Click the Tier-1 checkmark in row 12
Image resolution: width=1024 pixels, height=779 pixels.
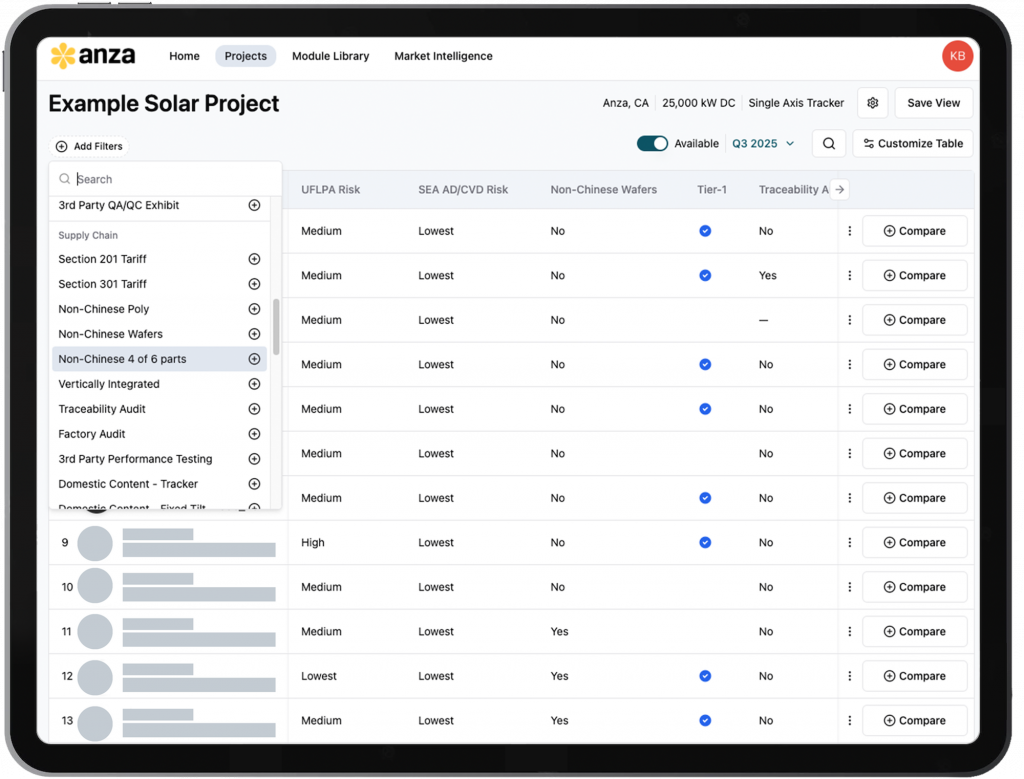pos(705,676)
